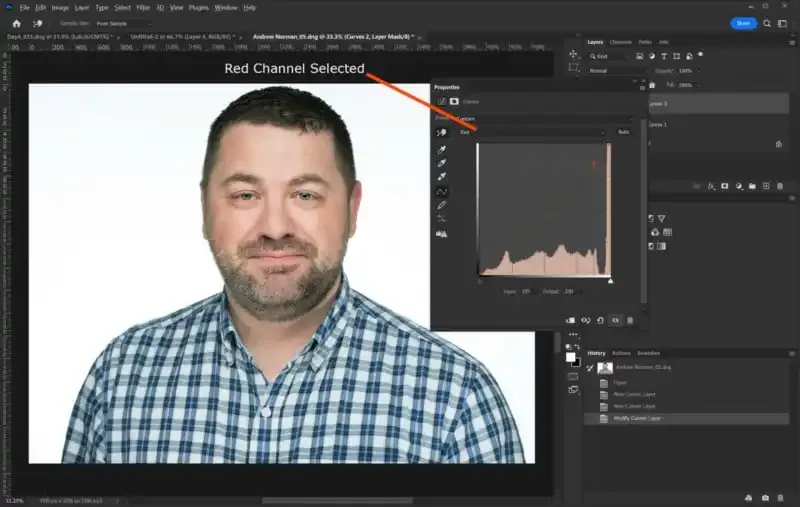800x507 pixels.
Task: Click the Delete layer trash icon
Action: pyautogui.click(x=780, y=186)
